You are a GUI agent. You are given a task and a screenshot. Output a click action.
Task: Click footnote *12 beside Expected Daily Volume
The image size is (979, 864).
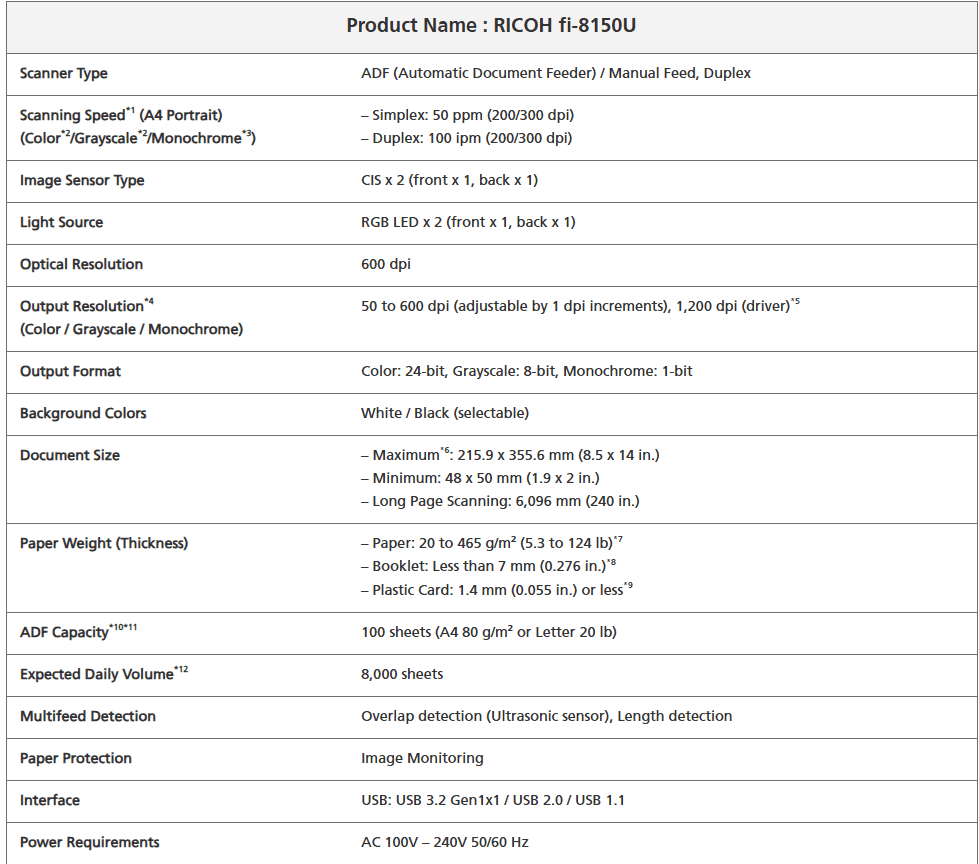pyautogui.click(x=181, y=670)
